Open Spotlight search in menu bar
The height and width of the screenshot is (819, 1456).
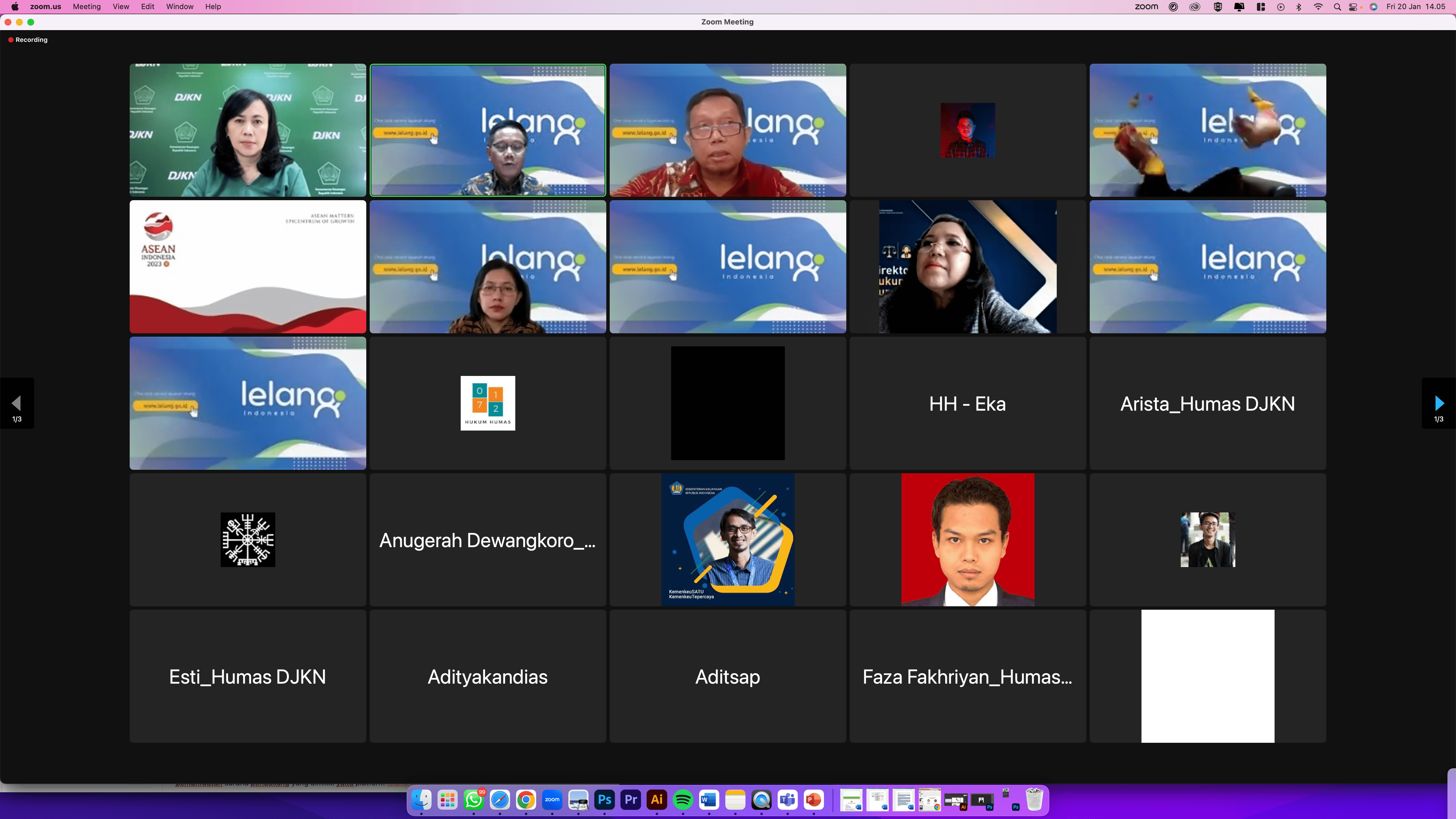tap(1337, 7)
